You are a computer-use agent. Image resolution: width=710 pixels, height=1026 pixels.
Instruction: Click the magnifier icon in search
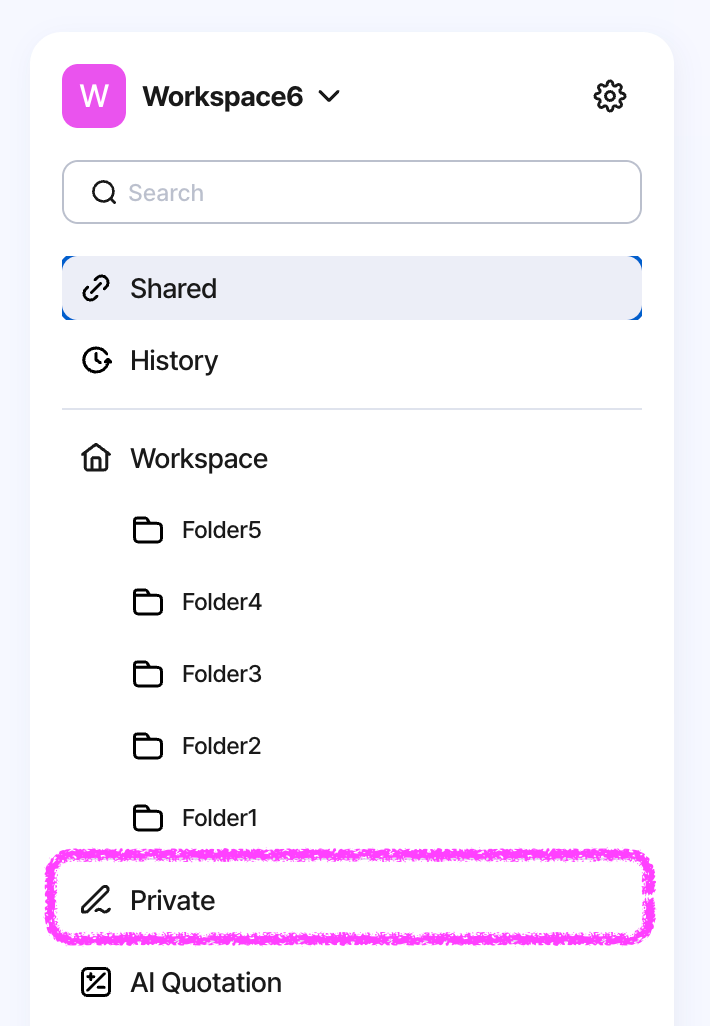coord(103,193)
